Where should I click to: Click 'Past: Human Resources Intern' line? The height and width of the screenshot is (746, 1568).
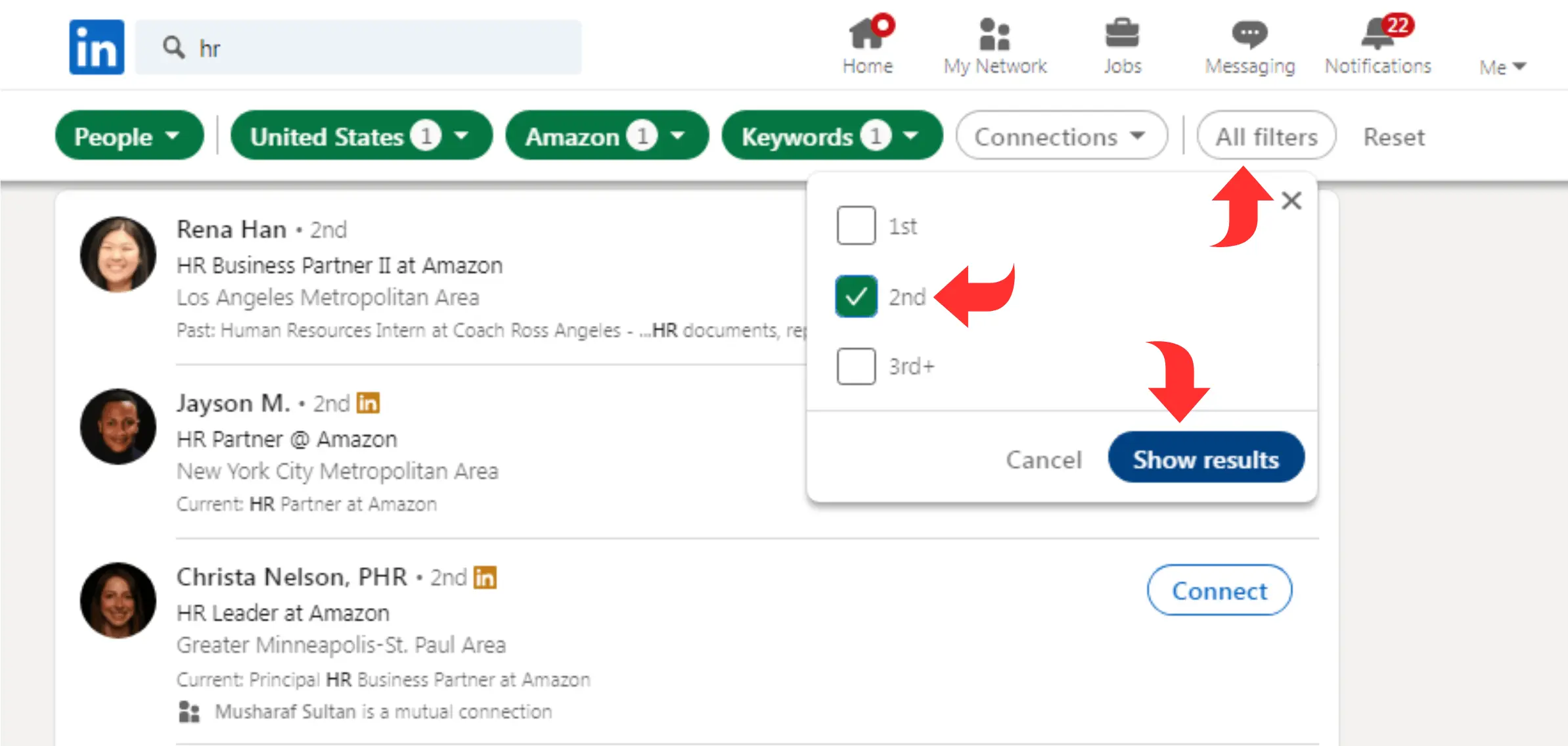tap(491, 330)
